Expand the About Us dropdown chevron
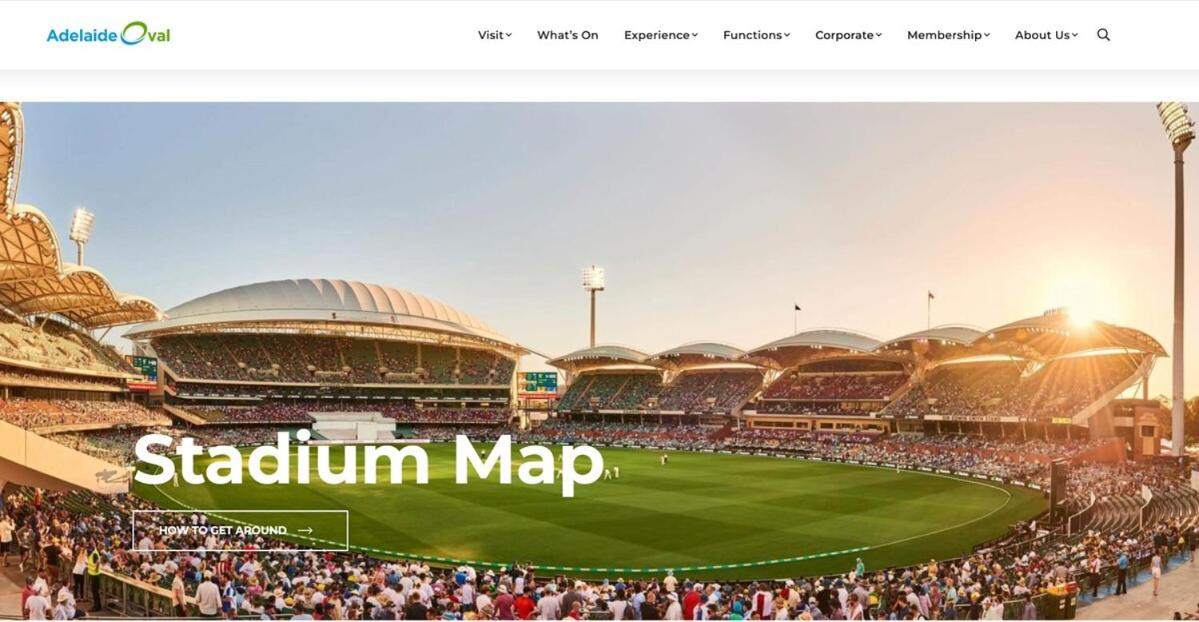 click(1074, 35)
